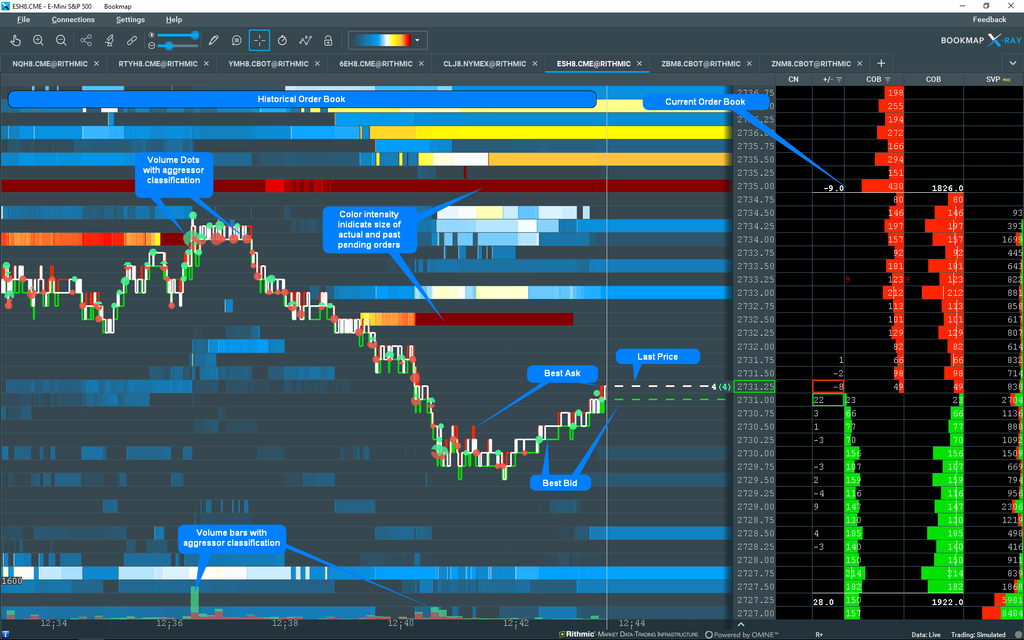Click the T icon in bottom-left corner

point(5,634)
